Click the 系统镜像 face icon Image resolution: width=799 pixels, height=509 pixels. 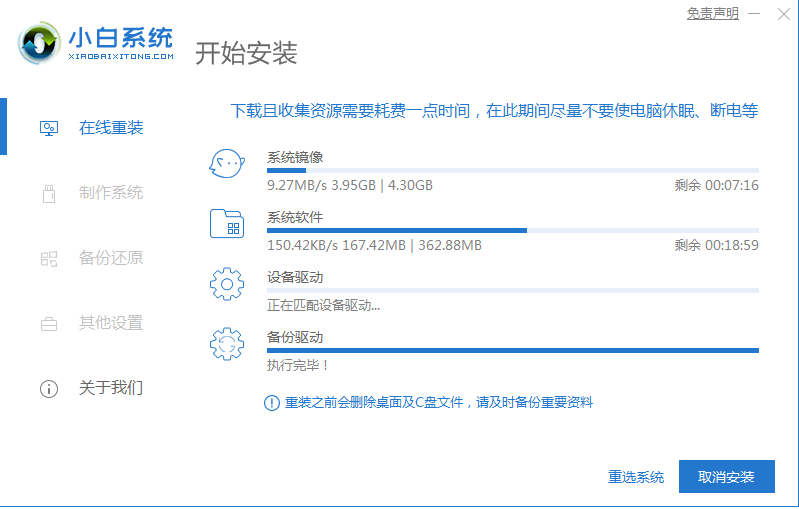(227, 164)
